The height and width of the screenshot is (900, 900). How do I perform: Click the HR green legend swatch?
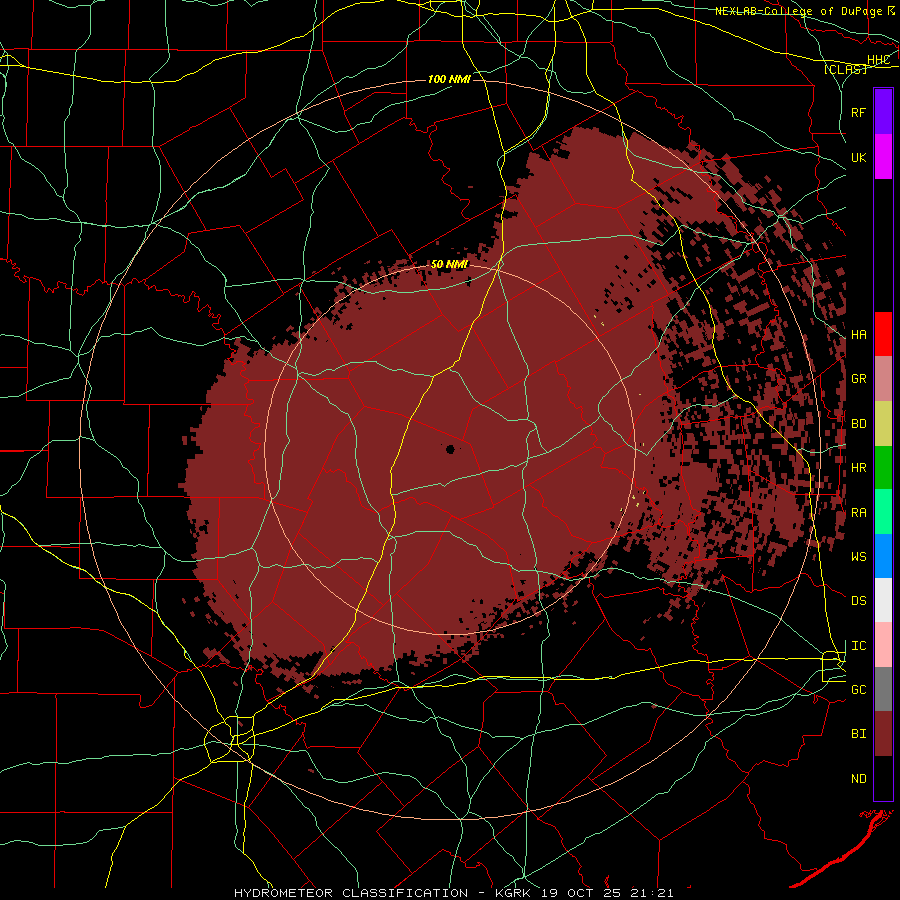[883, 468]
